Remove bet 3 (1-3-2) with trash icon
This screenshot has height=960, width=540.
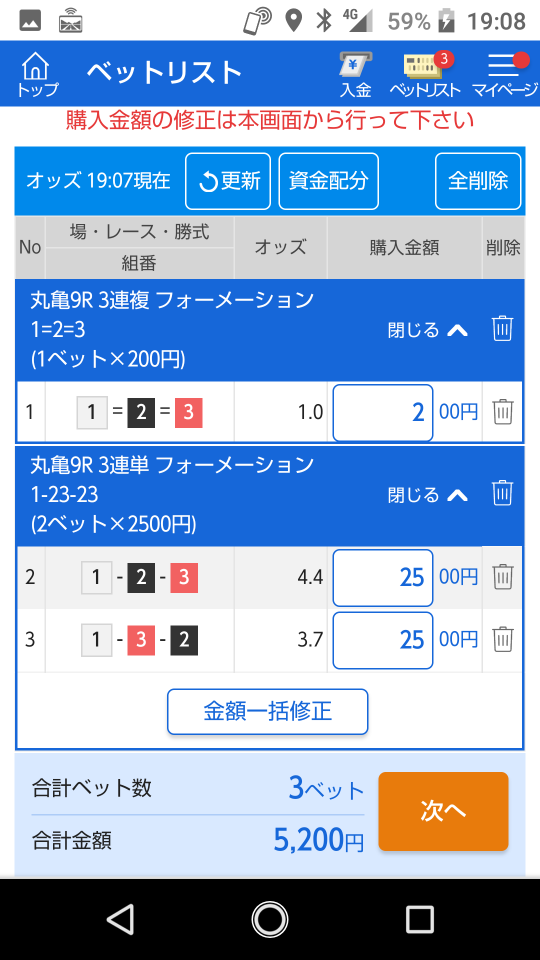(503, 639)
